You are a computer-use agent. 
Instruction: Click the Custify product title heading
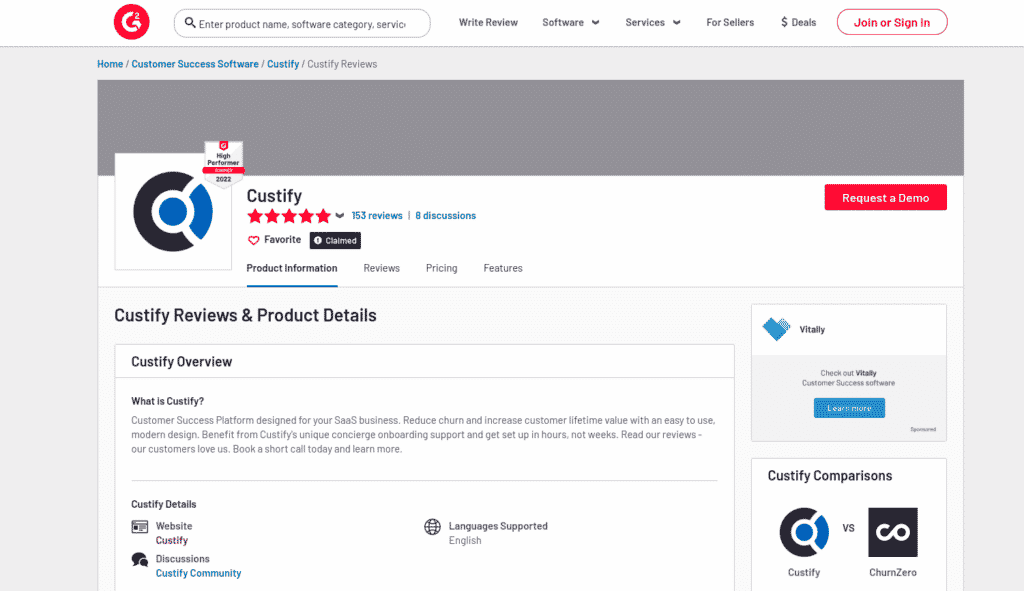tap(274, 195)
